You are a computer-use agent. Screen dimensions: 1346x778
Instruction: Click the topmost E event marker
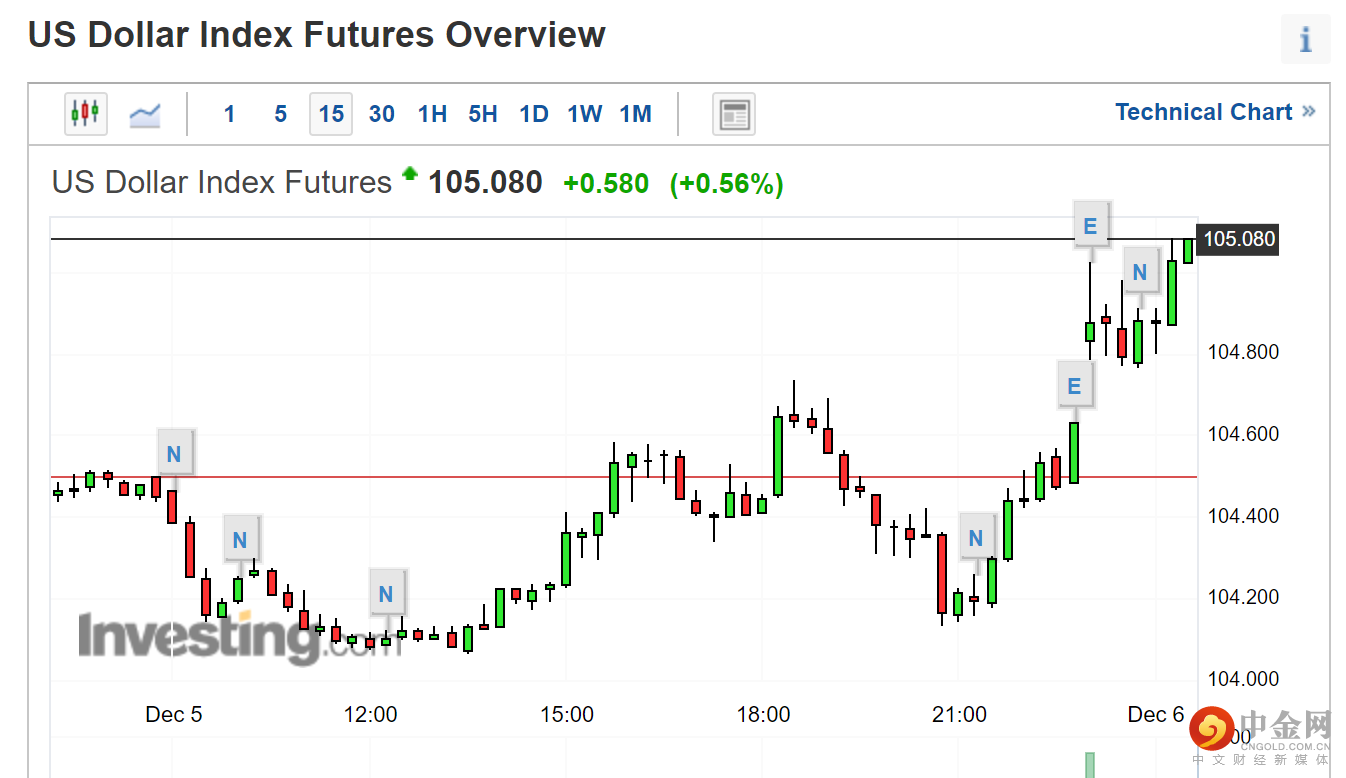(x=1090, y=226)
